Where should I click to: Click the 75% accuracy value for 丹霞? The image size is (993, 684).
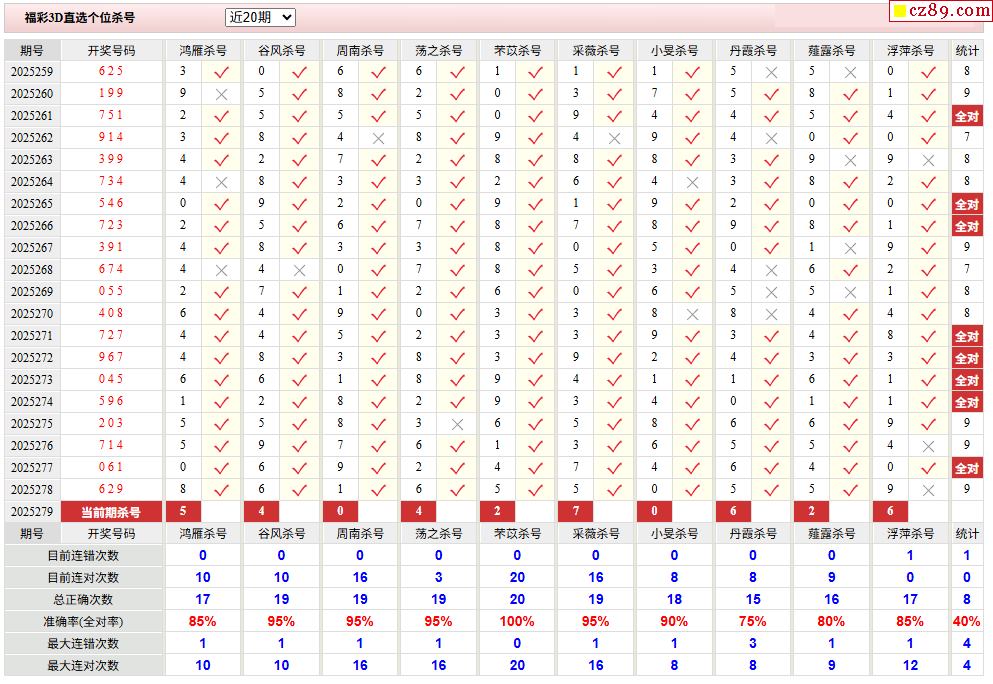[752, 621]
